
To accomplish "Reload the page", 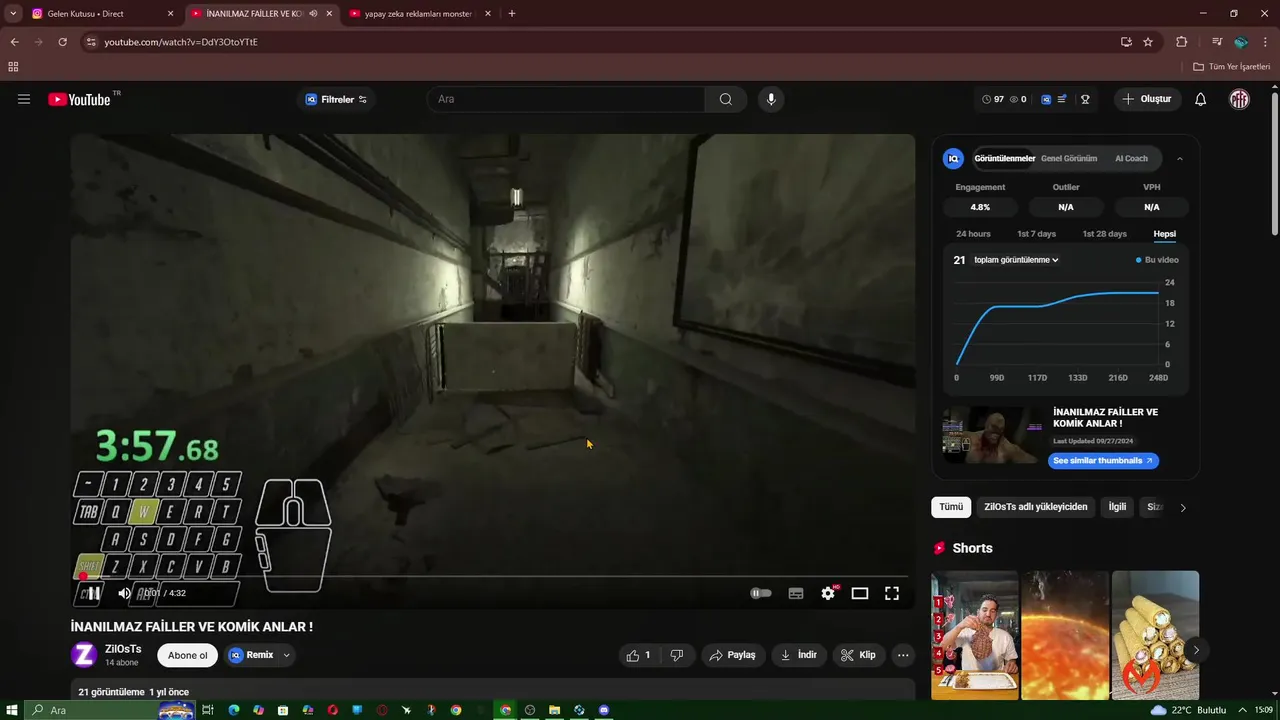I will [x=62, y=42].
